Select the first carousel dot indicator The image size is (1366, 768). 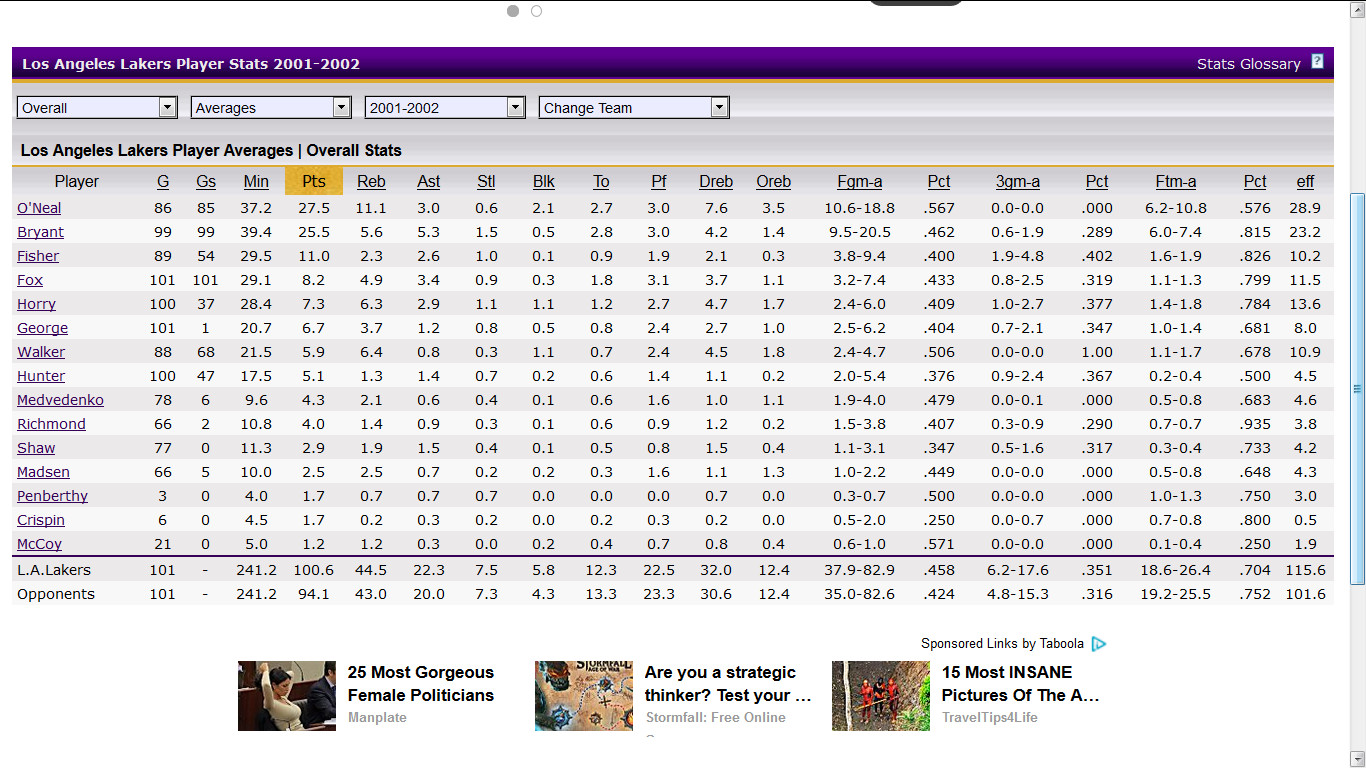(x=513, y=11)
